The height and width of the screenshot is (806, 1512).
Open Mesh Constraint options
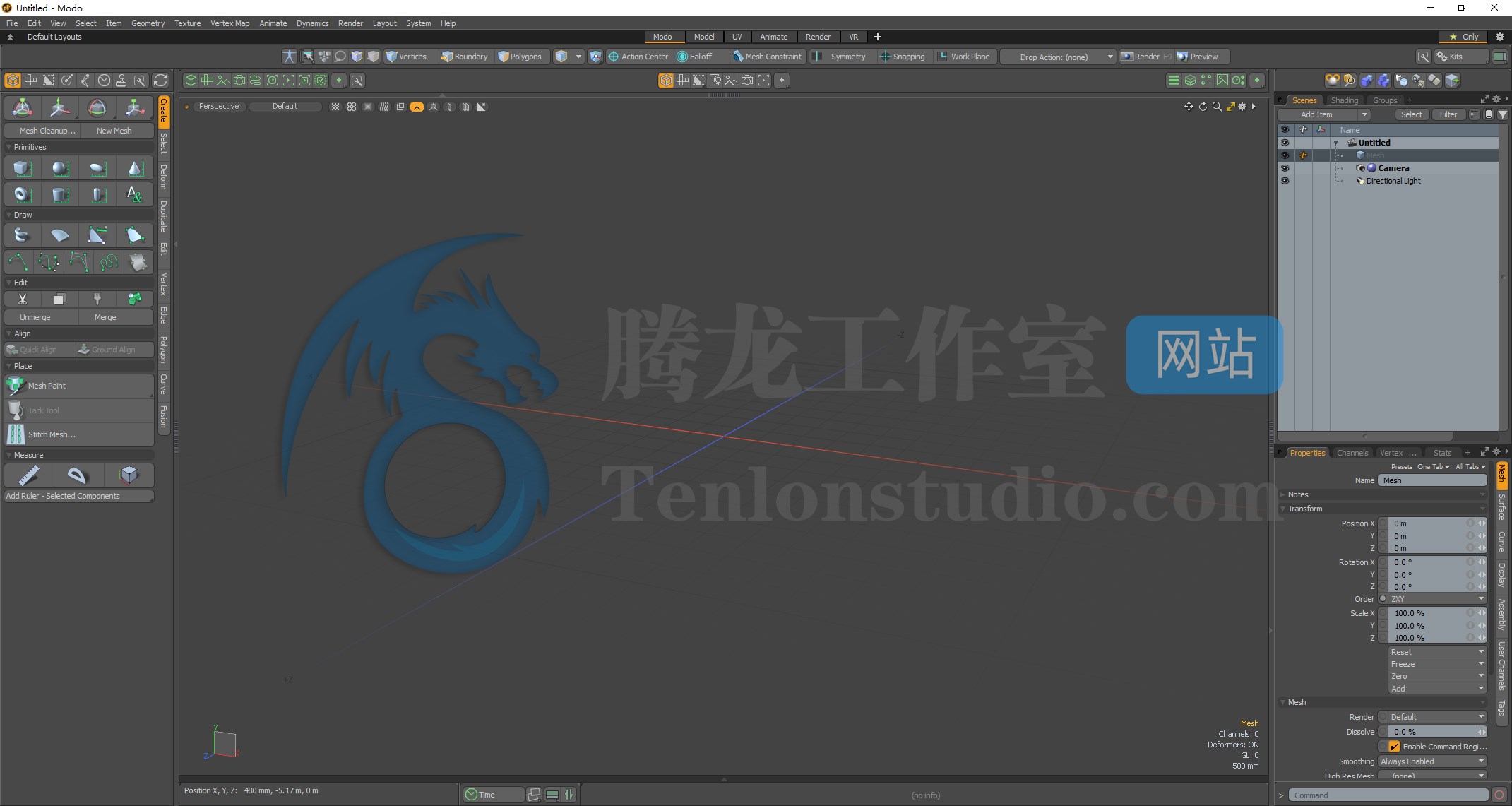pos(767,57)
